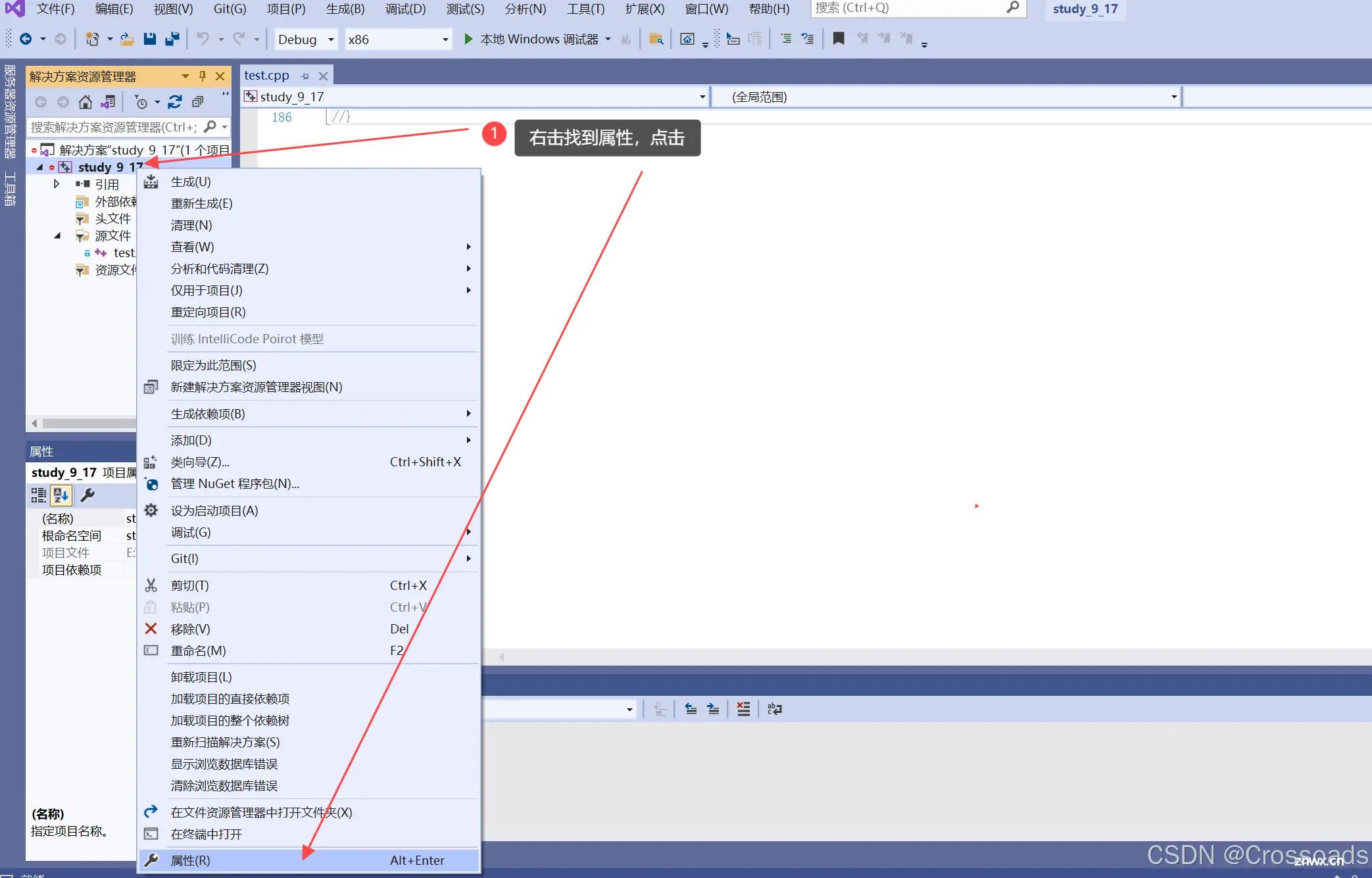Select 在终端中打开 menu entry
Image resolution: width=1372 pixels, height=878 pixels.
309,834
